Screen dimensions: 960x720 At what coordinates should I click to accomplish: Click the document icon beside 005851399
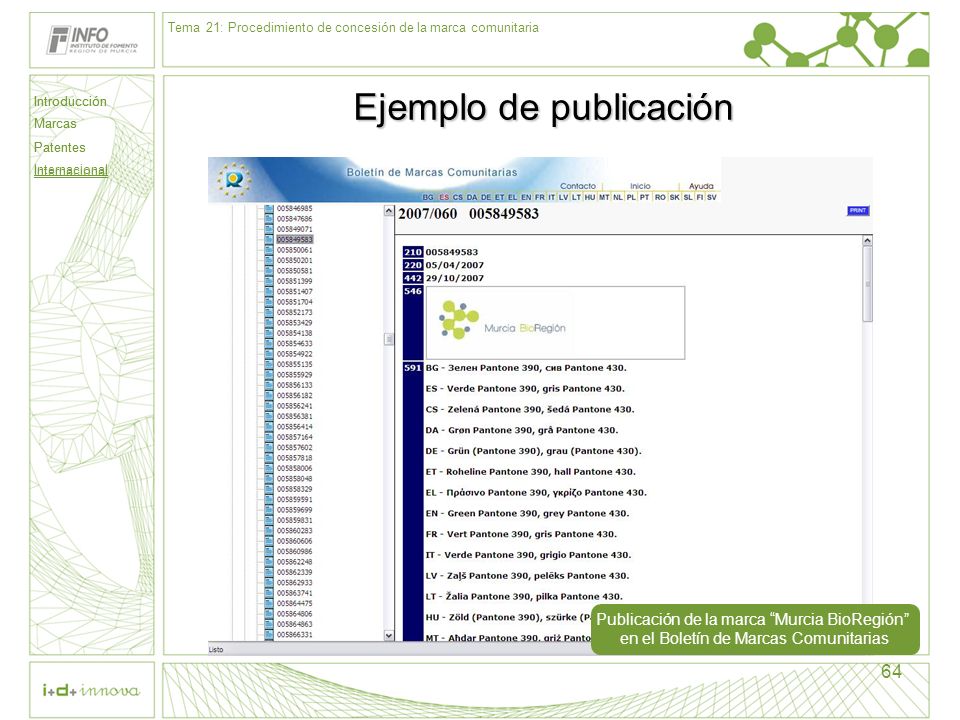[x=269, y=281]
